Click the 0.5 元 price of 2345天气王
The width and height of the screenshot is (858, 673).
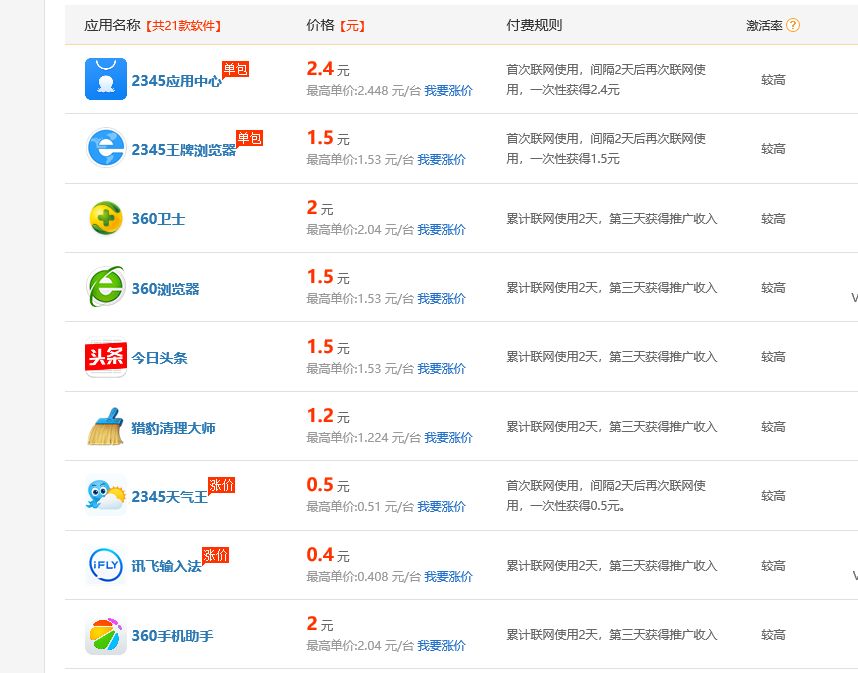[328, 485]
